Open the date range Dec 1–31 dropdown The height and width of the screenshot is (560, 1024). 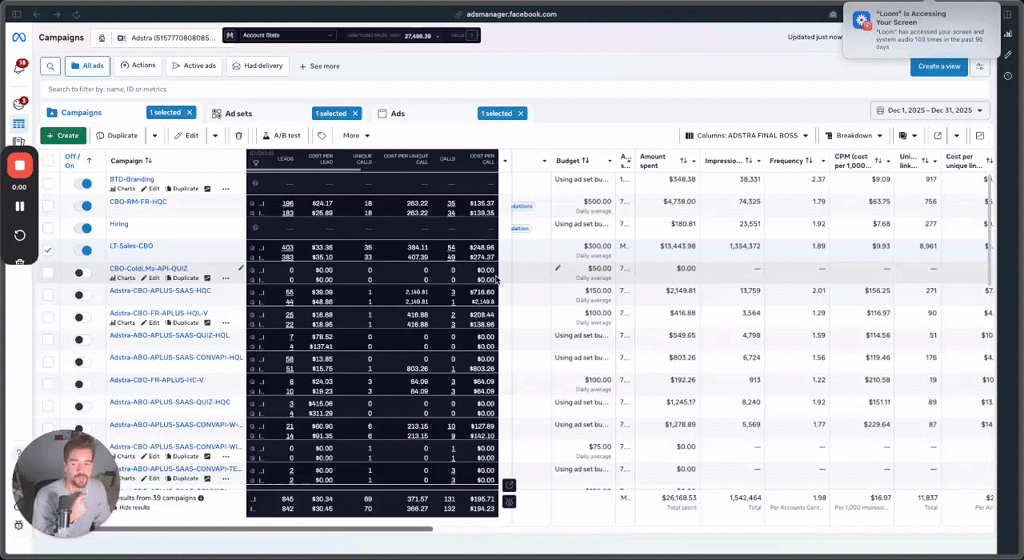(x=929, y=110)
